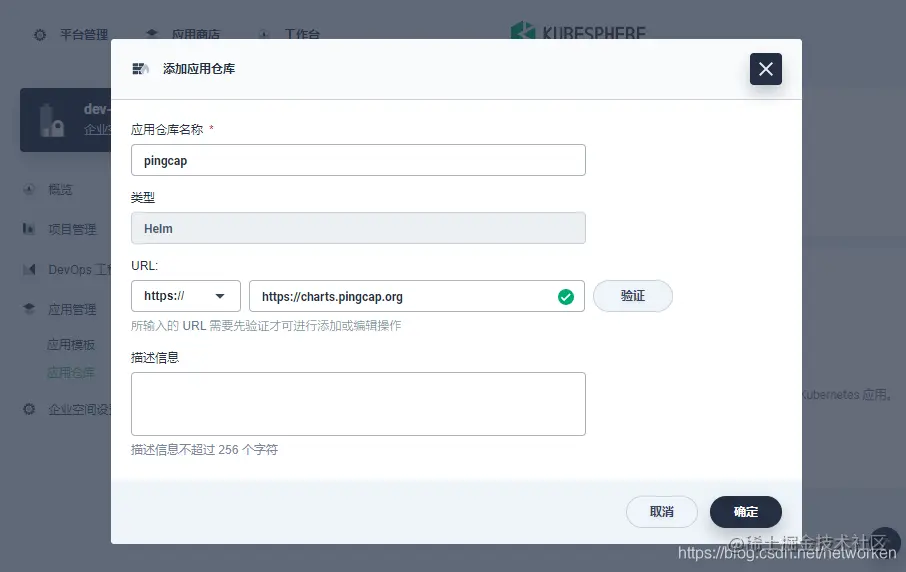The width and height of the screenshot is (906, 572).
Task: Click the DevOps sidebar icon
Action: point(29,269)
